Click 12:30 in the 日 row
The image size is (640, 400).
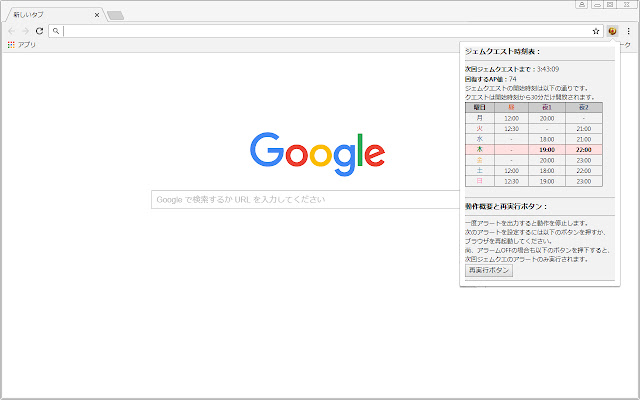pos(511,182)
